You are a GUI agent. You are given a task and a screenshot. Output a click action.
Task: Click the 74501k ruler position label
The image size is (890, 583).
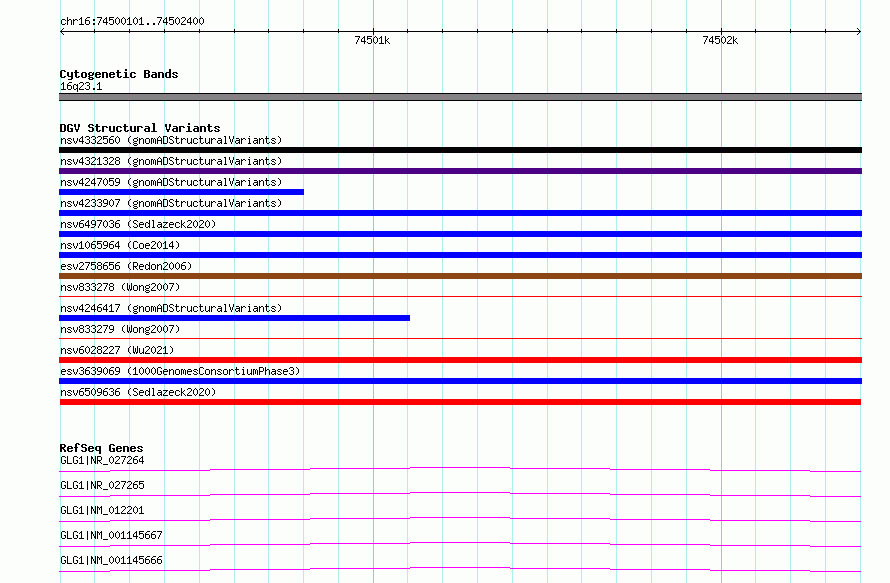[372, 40]
